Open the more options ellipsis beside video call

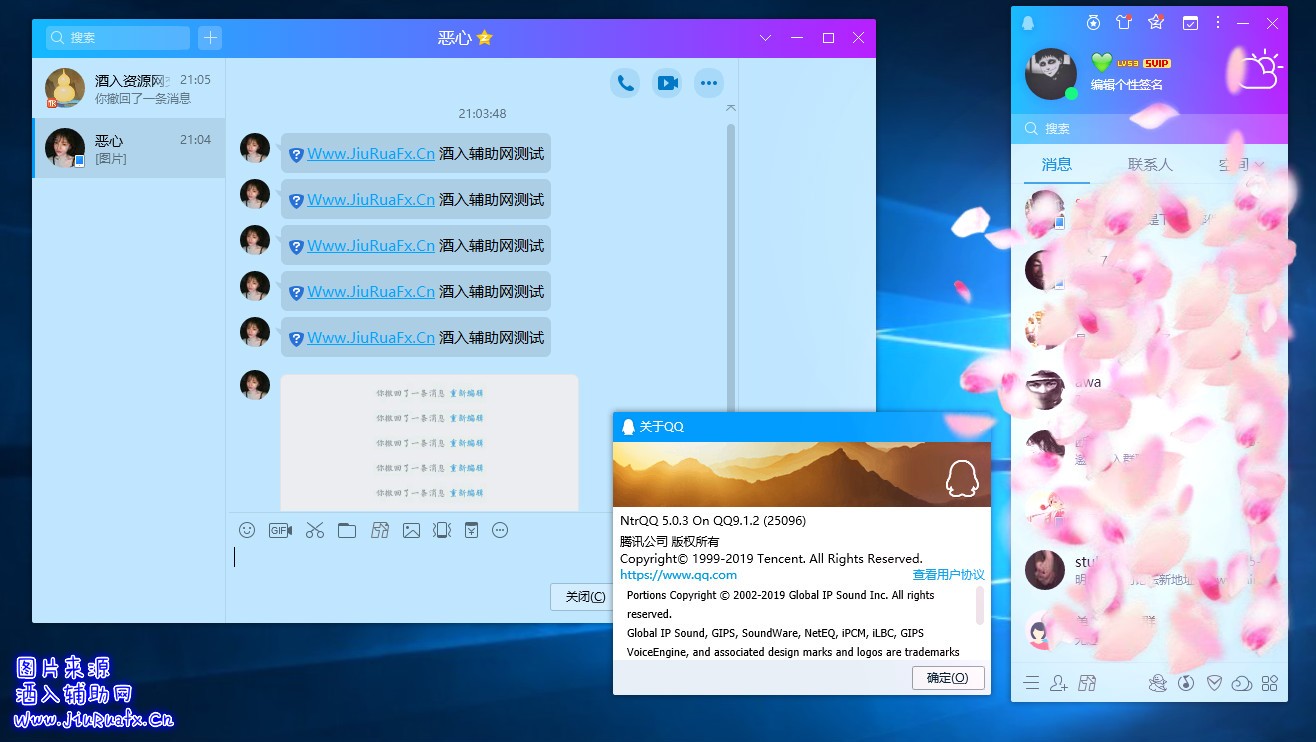click(x=709, y=83)
